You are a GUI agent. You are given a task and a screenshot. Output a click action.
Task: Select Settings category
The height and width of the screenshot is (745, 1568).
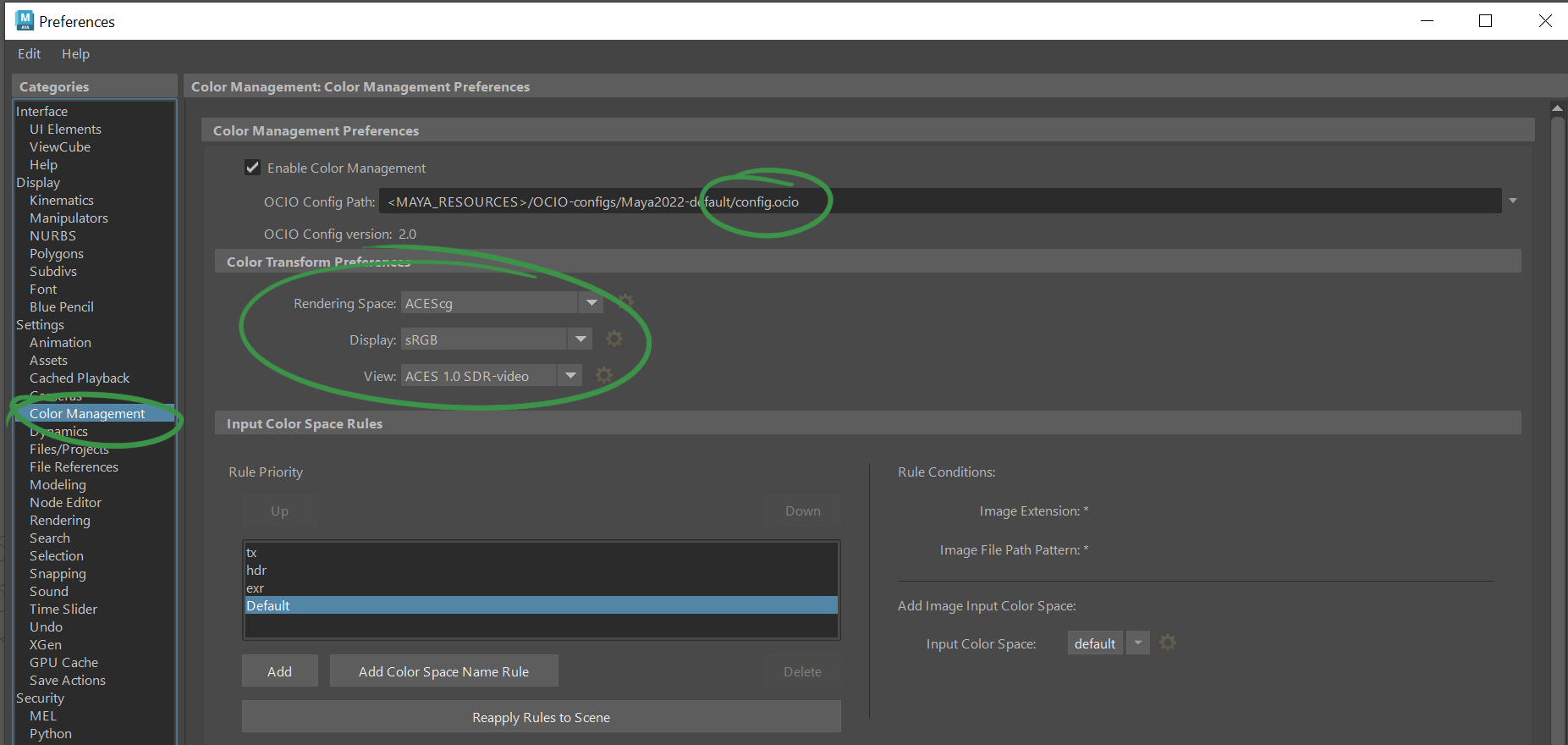(40, 324)
